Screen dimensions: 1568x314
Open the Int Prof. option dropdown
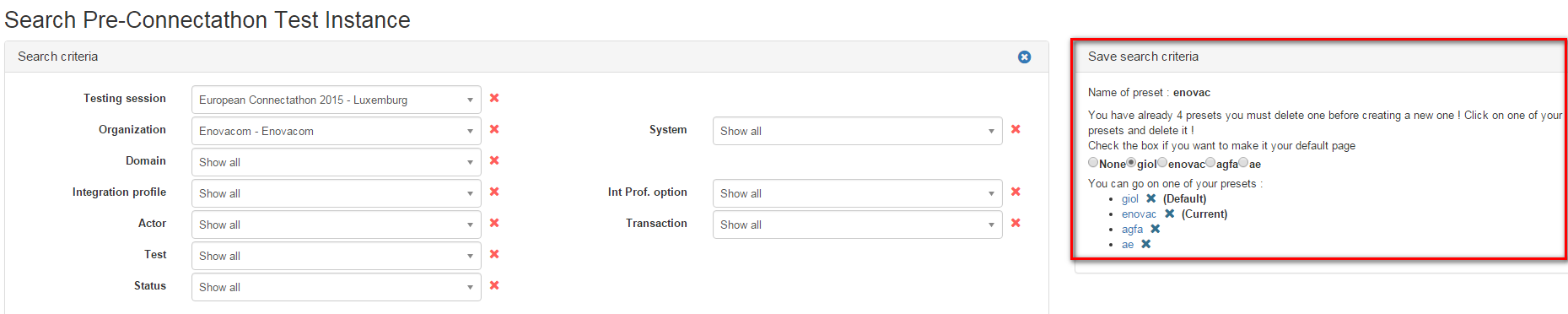click(x=858, y=193)
